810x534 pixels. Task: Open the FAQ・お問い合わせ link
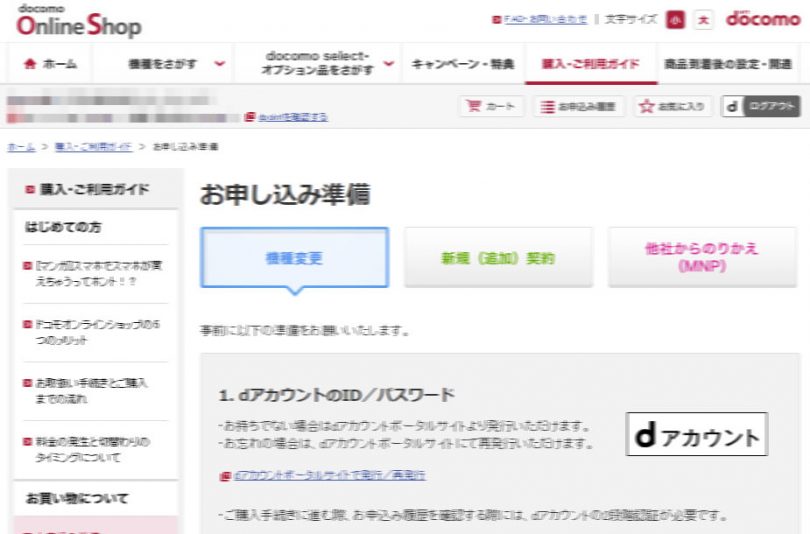[546, 20]
